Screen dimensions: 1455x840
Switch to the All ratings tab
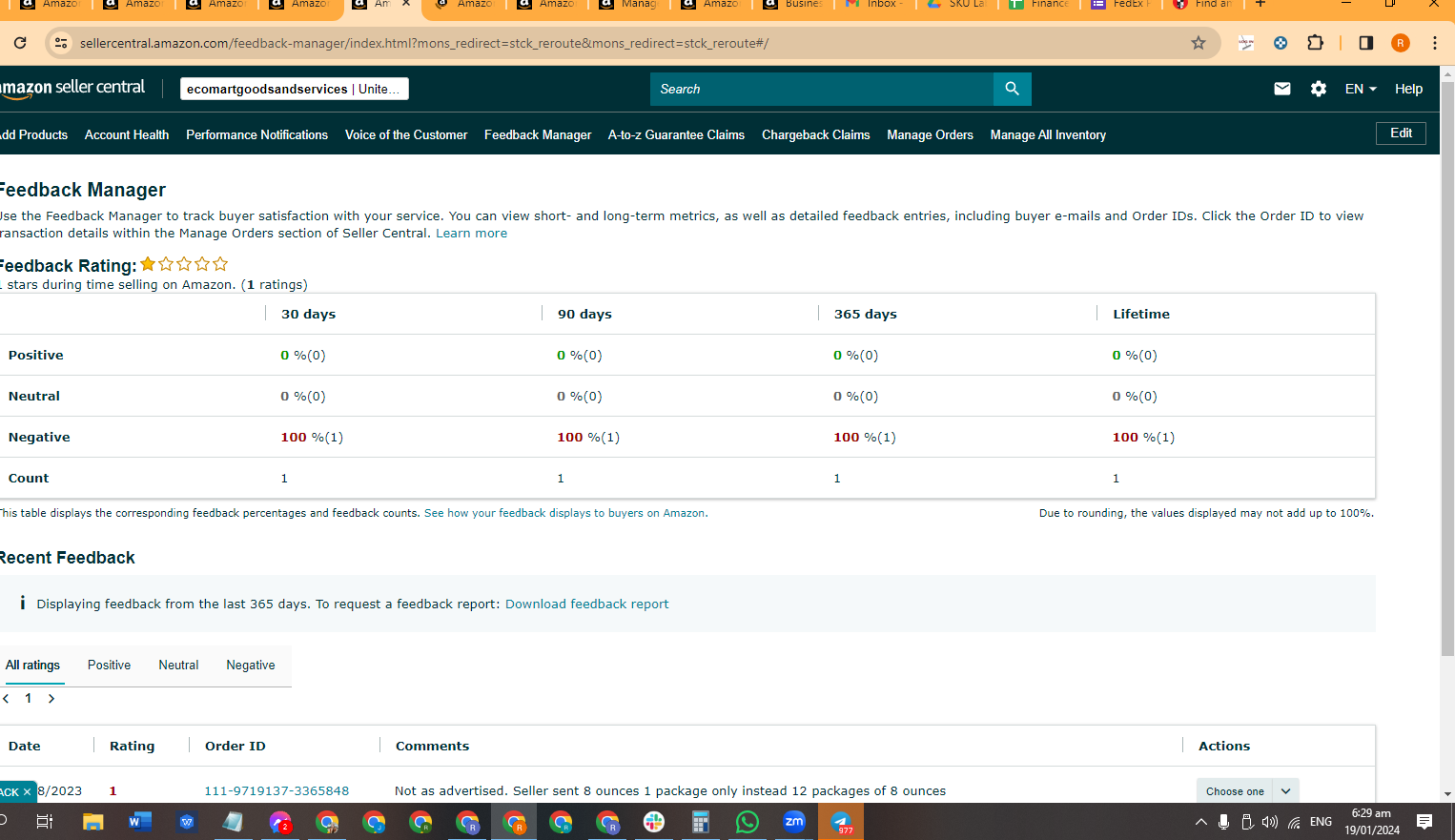[x=32, y=666]
